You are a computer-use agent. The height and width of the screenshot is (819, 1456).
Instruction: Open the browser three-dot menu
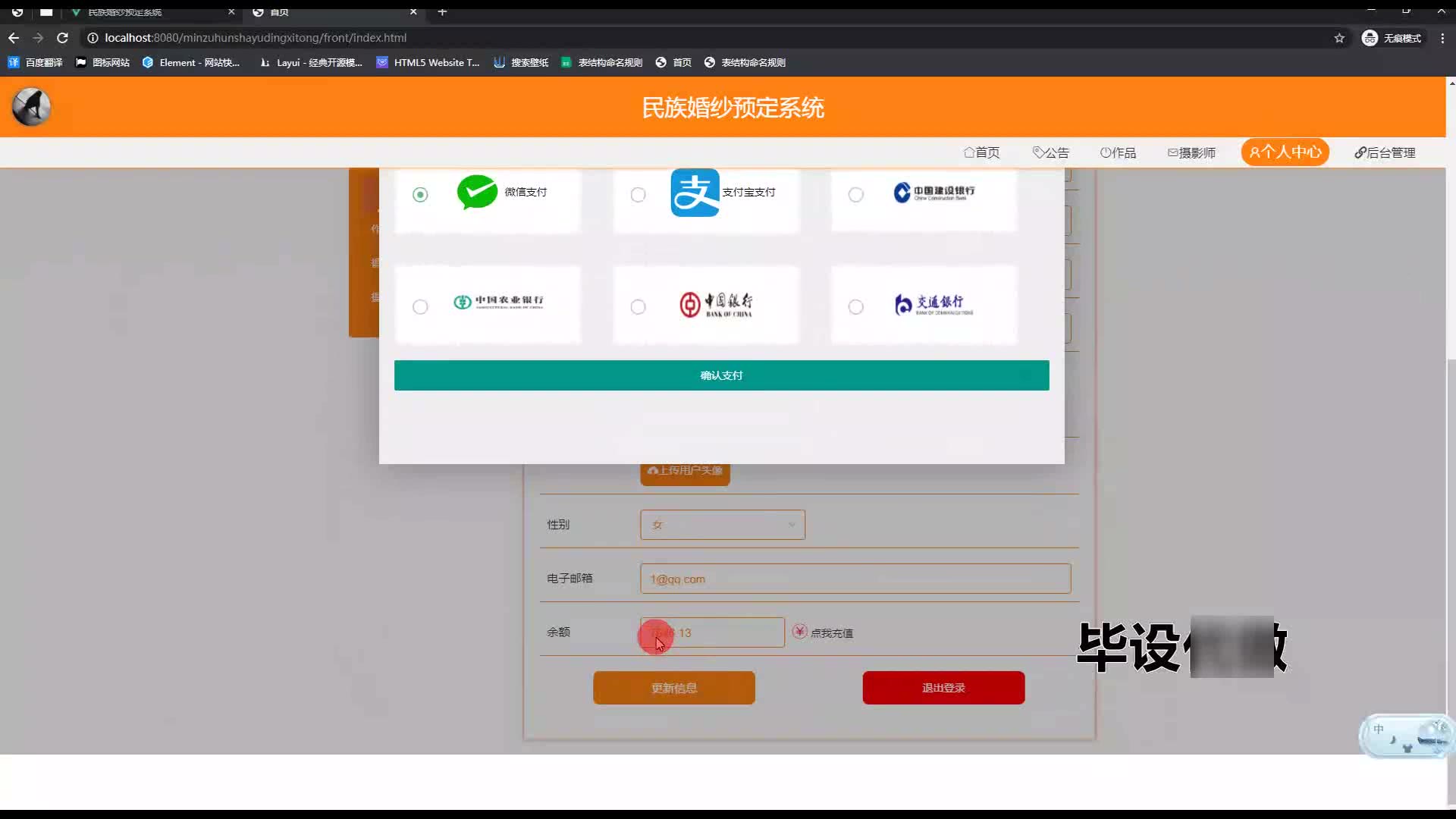coord(1442,38)
